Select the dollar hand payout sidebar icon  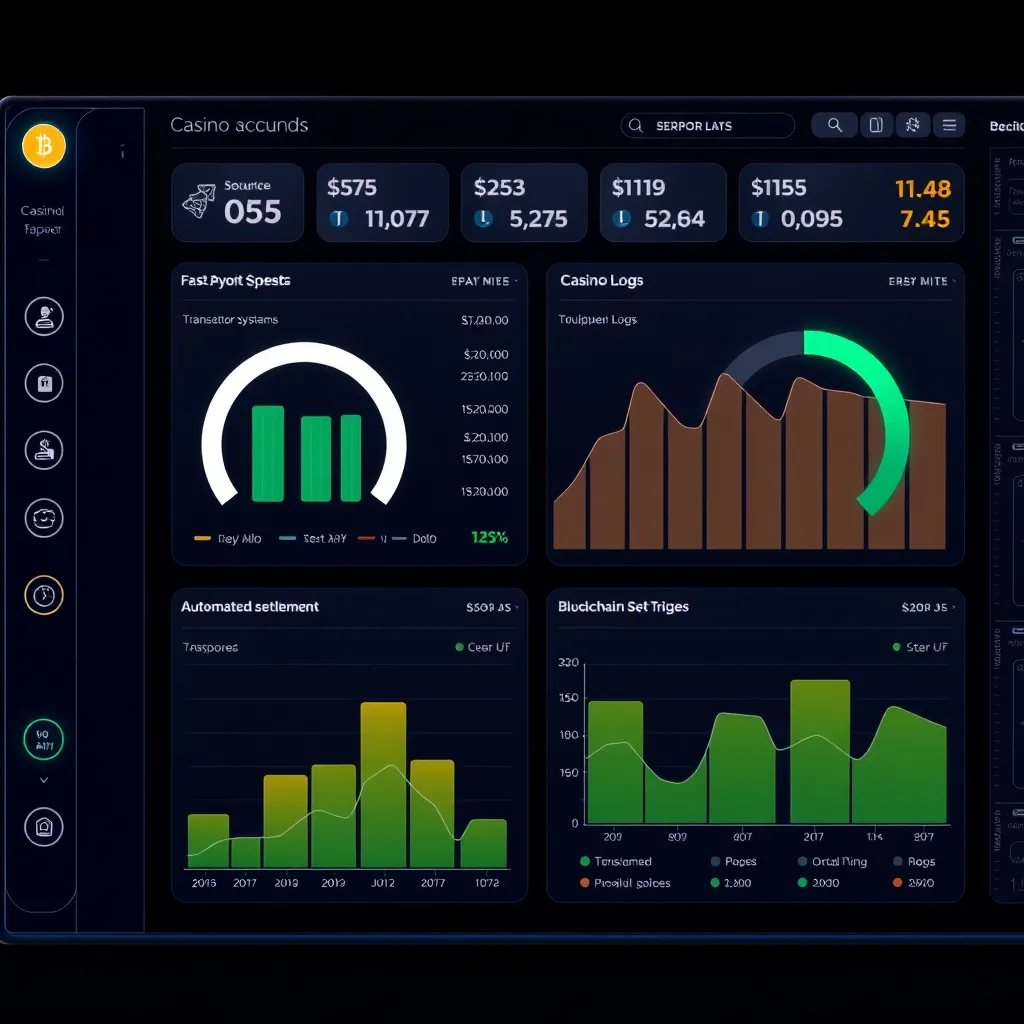click(x=43, y=450)
